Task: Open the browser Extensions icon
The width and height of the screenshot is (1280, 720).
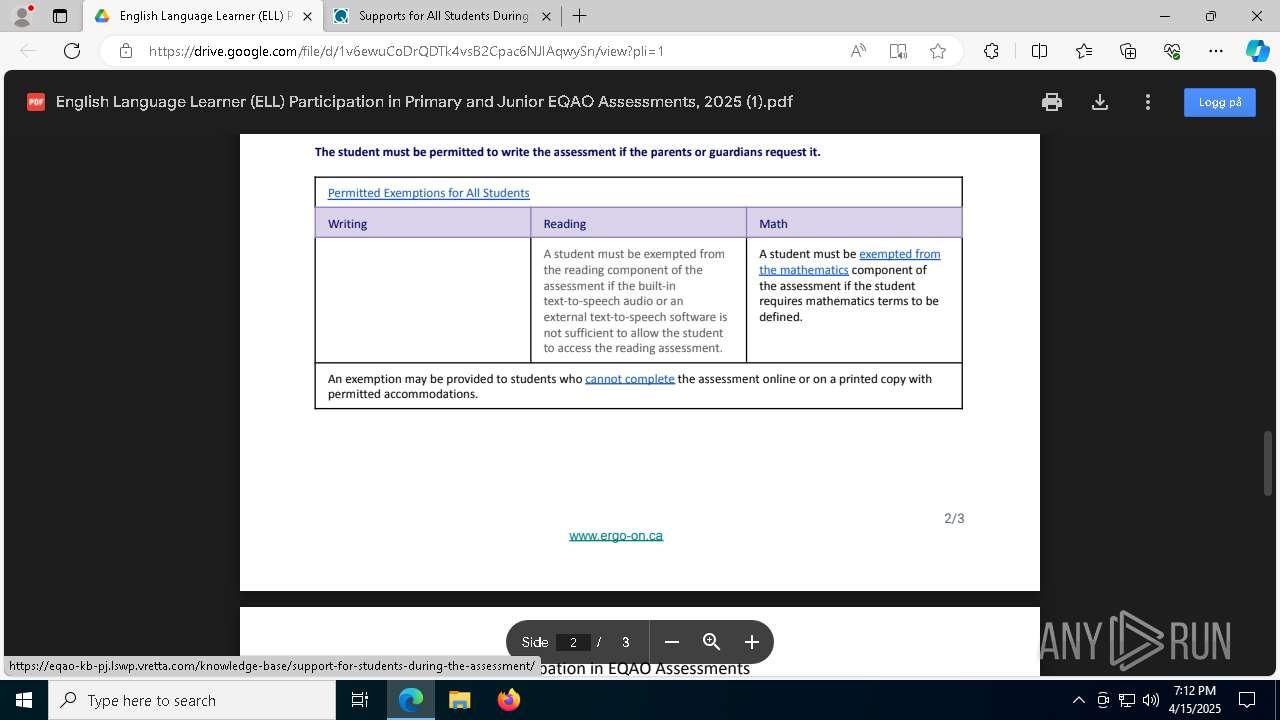Action: coord(991,51)
